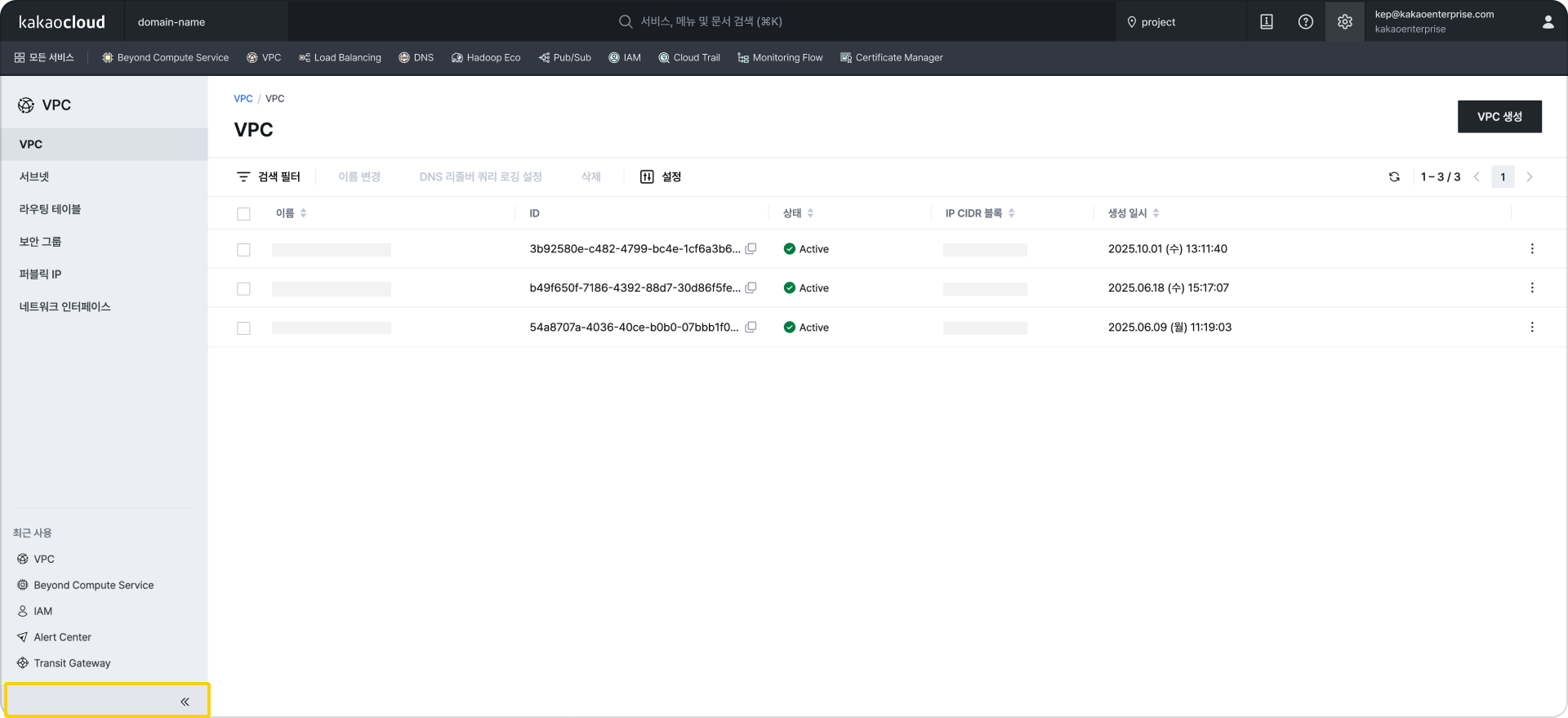
Task: Check the row created 2025.10.01
Action: [x=243, y=250]
